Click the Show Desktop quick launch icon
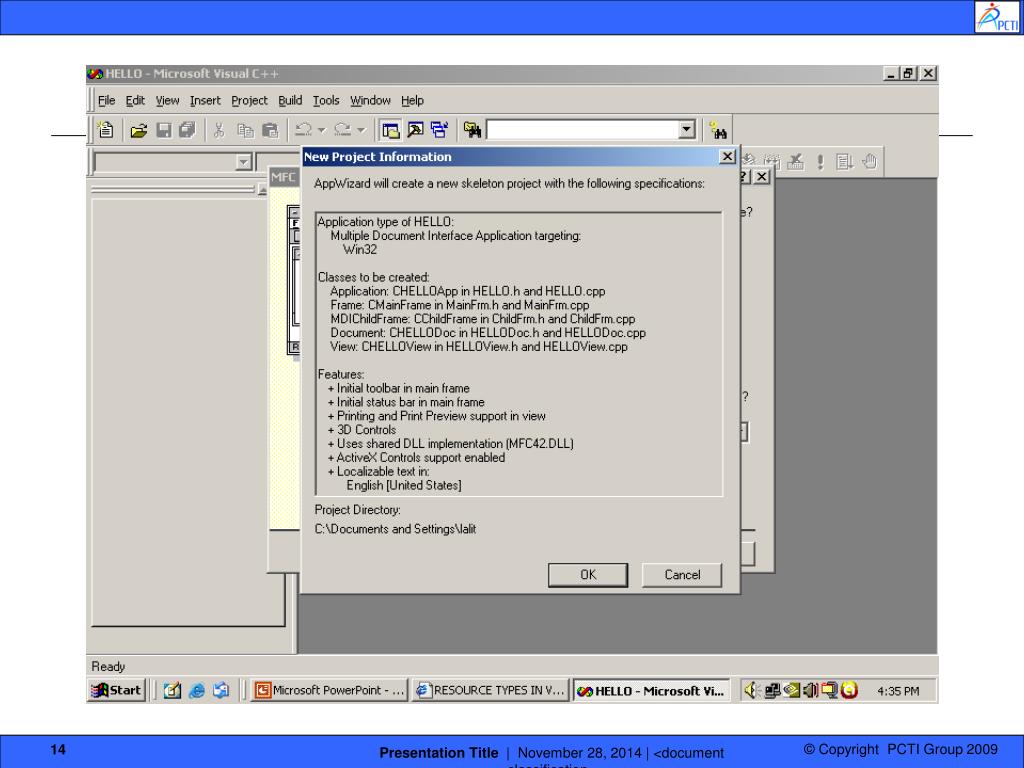The width and height of the screenshot is (1024, 768). [x=172, y=690]
